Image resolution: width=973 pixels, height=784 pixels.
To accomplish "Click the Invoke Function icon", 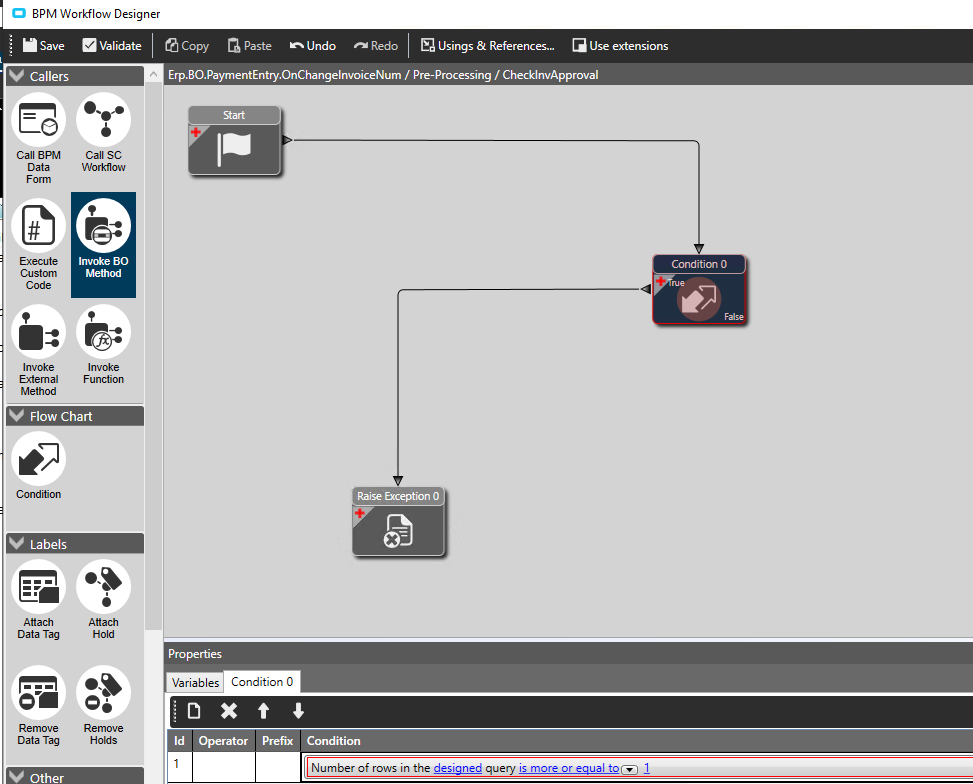I will [104, 331].
